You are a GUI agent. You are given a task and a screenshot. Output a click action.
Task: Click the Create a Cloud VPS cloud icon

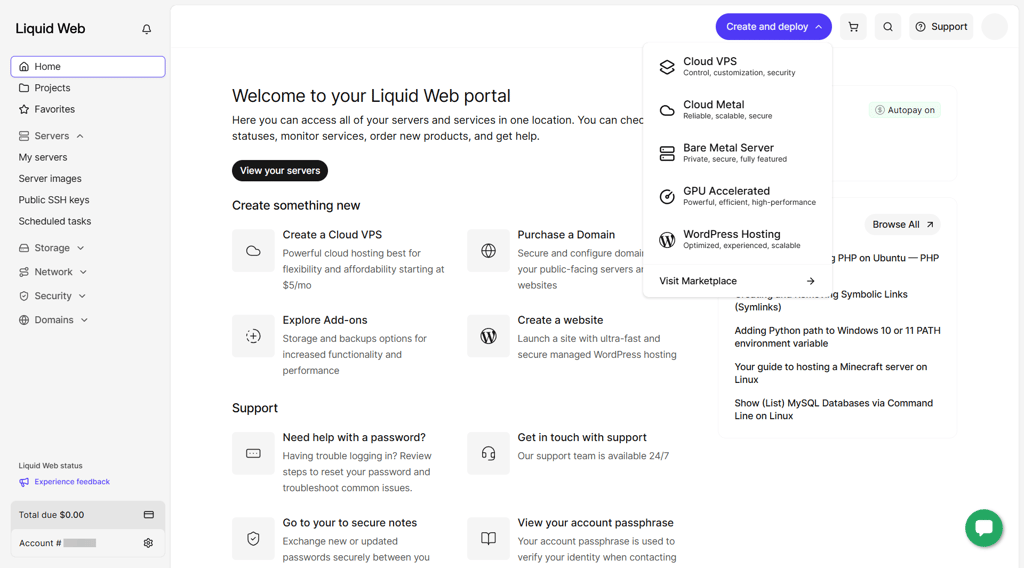tap(253, 251)
